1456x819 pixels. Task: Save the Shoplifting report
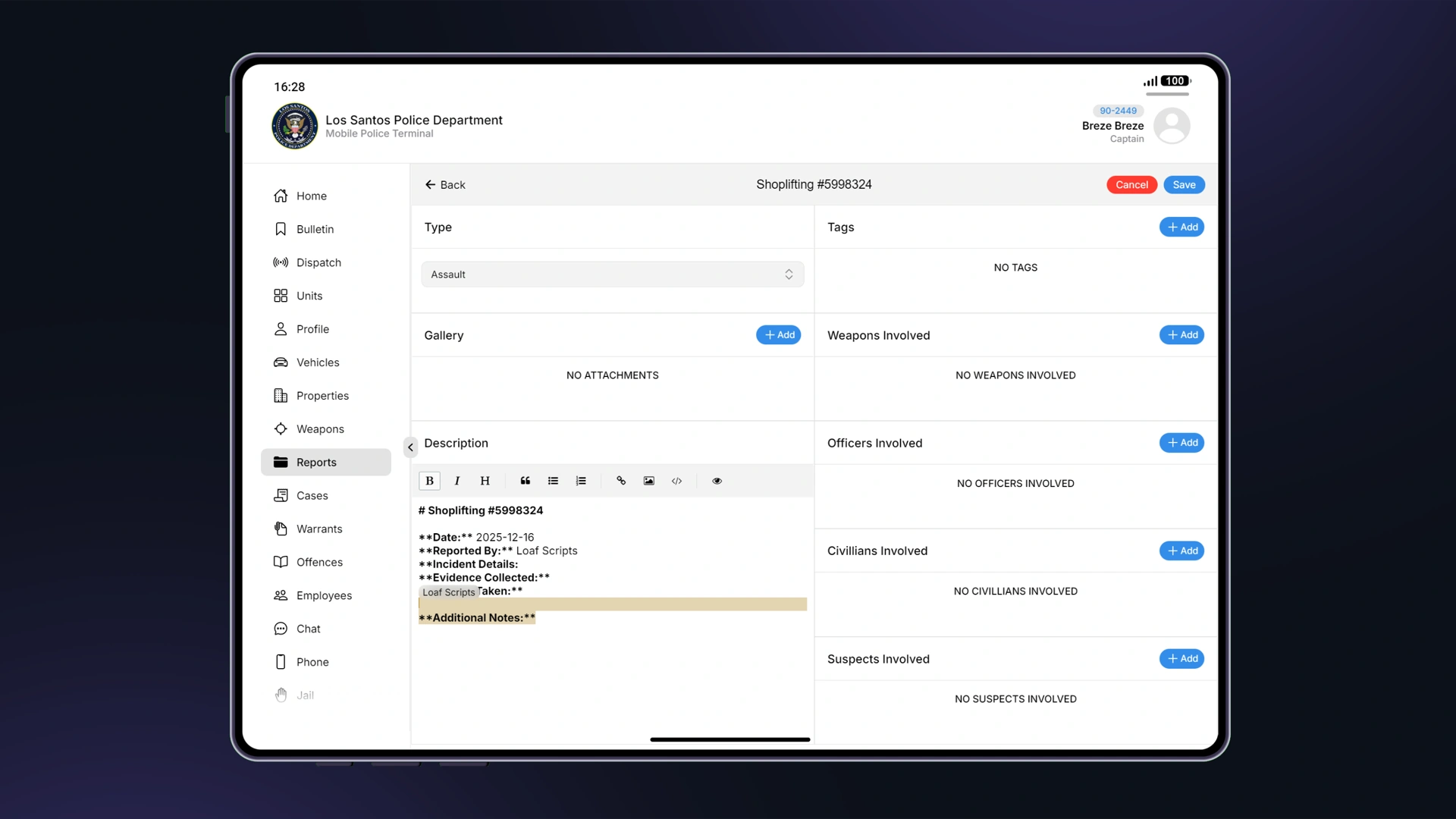coord(1184,185)
